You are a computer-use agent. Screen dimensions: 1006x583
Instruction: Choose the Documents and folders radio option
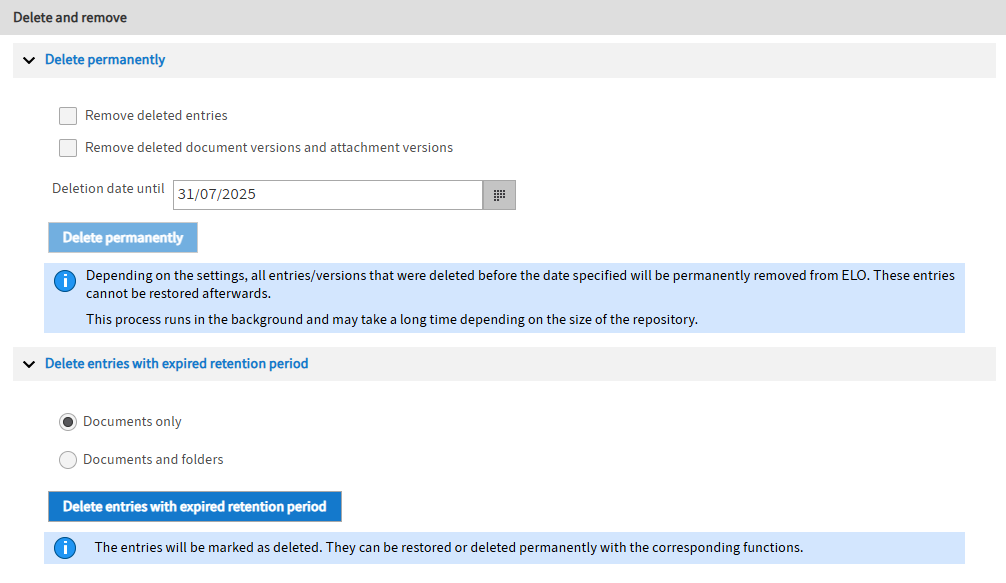pyautogui.click(x=68, y=460)
